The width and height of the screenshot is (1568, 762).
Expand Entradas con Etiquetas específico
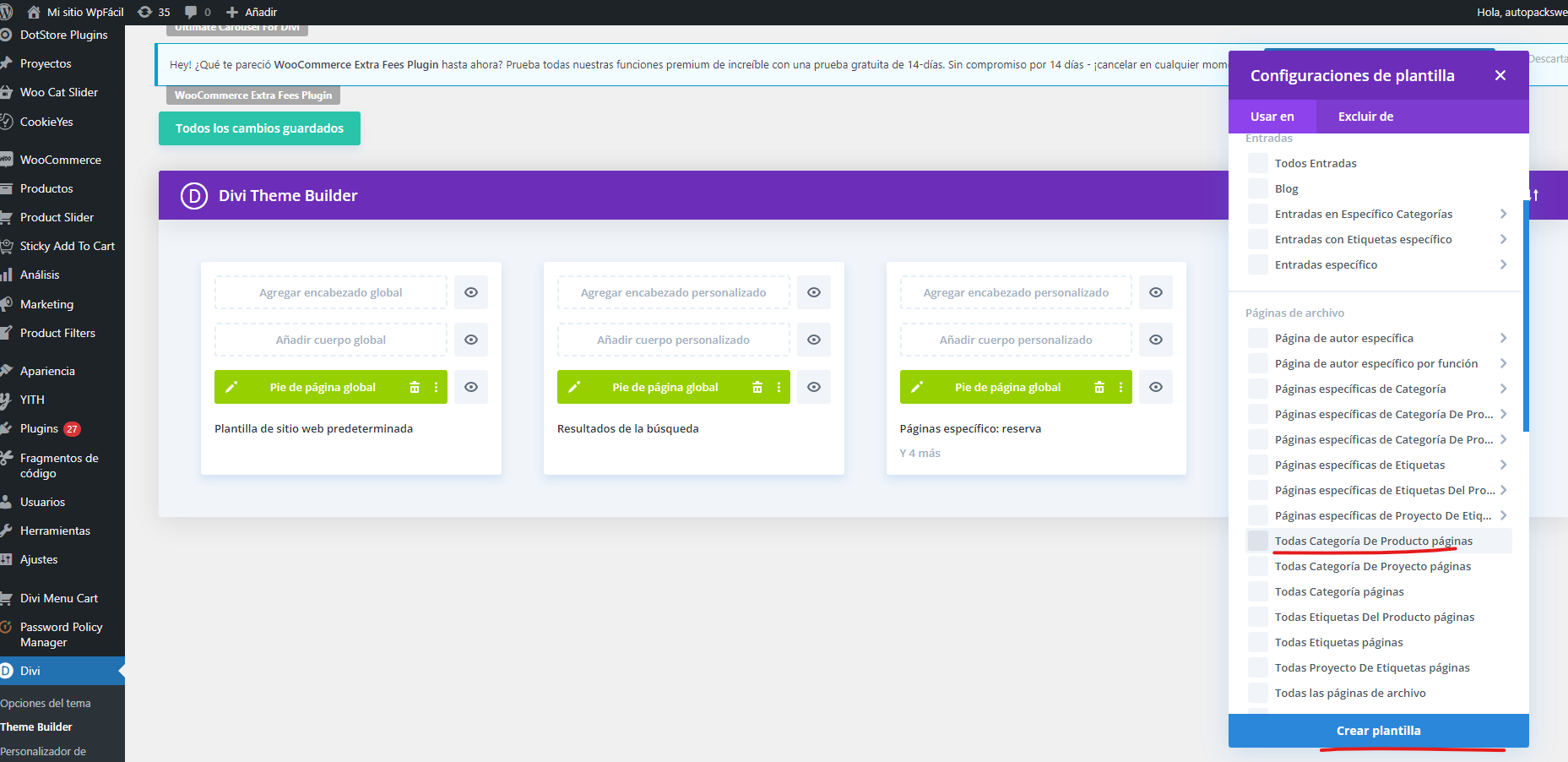click(1503, 239)
